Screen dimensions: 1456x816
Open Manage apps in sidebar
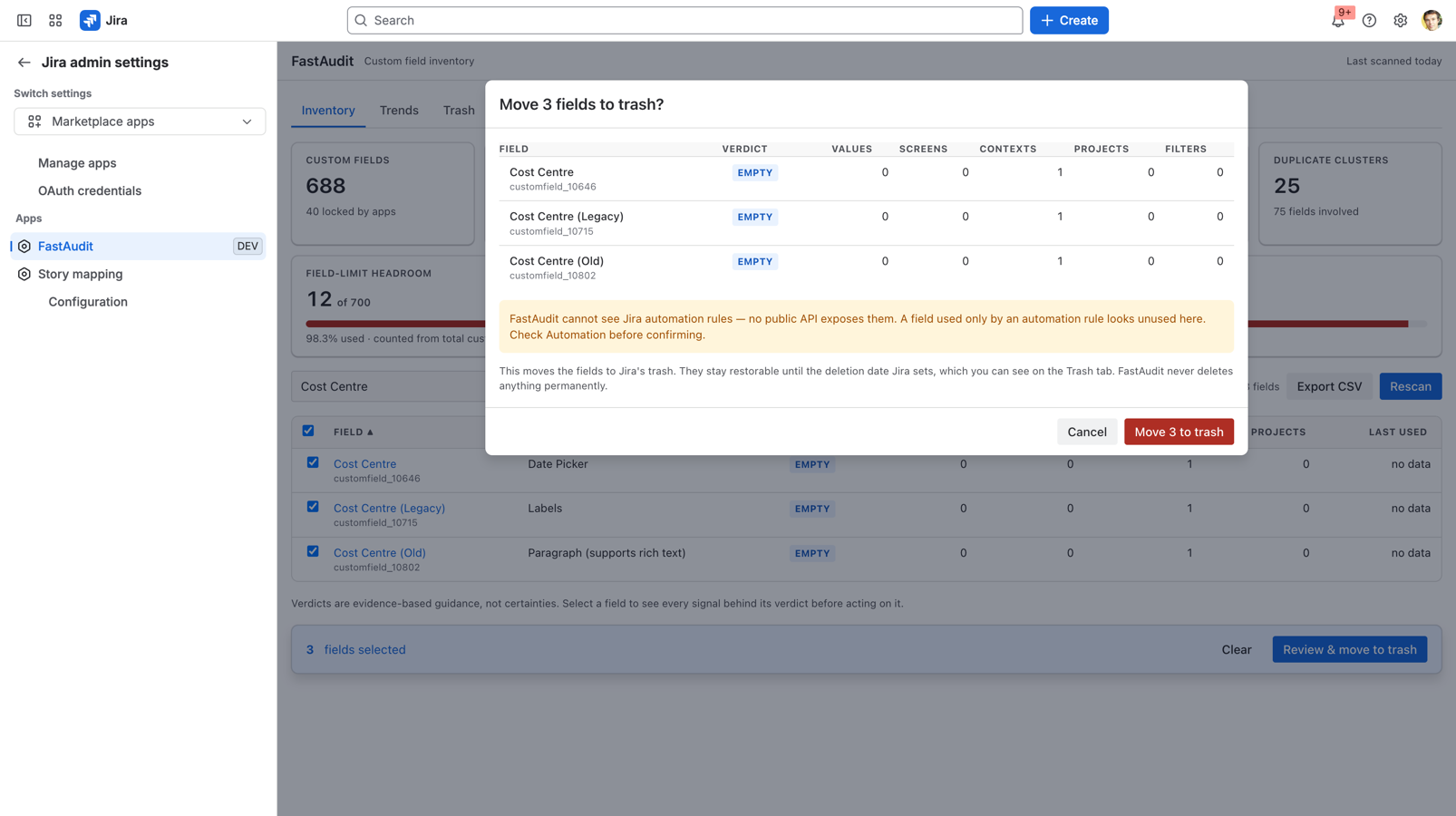pos(77,163)
